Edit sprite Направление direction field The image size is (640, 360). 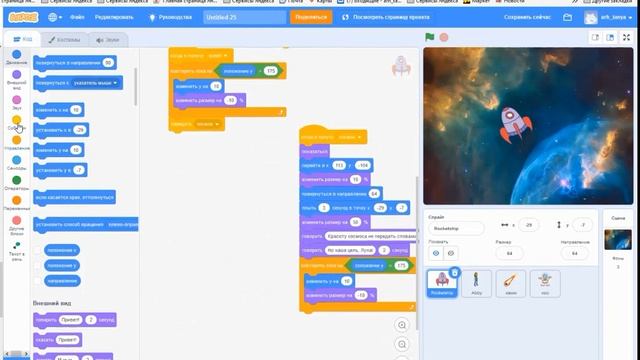575,253
